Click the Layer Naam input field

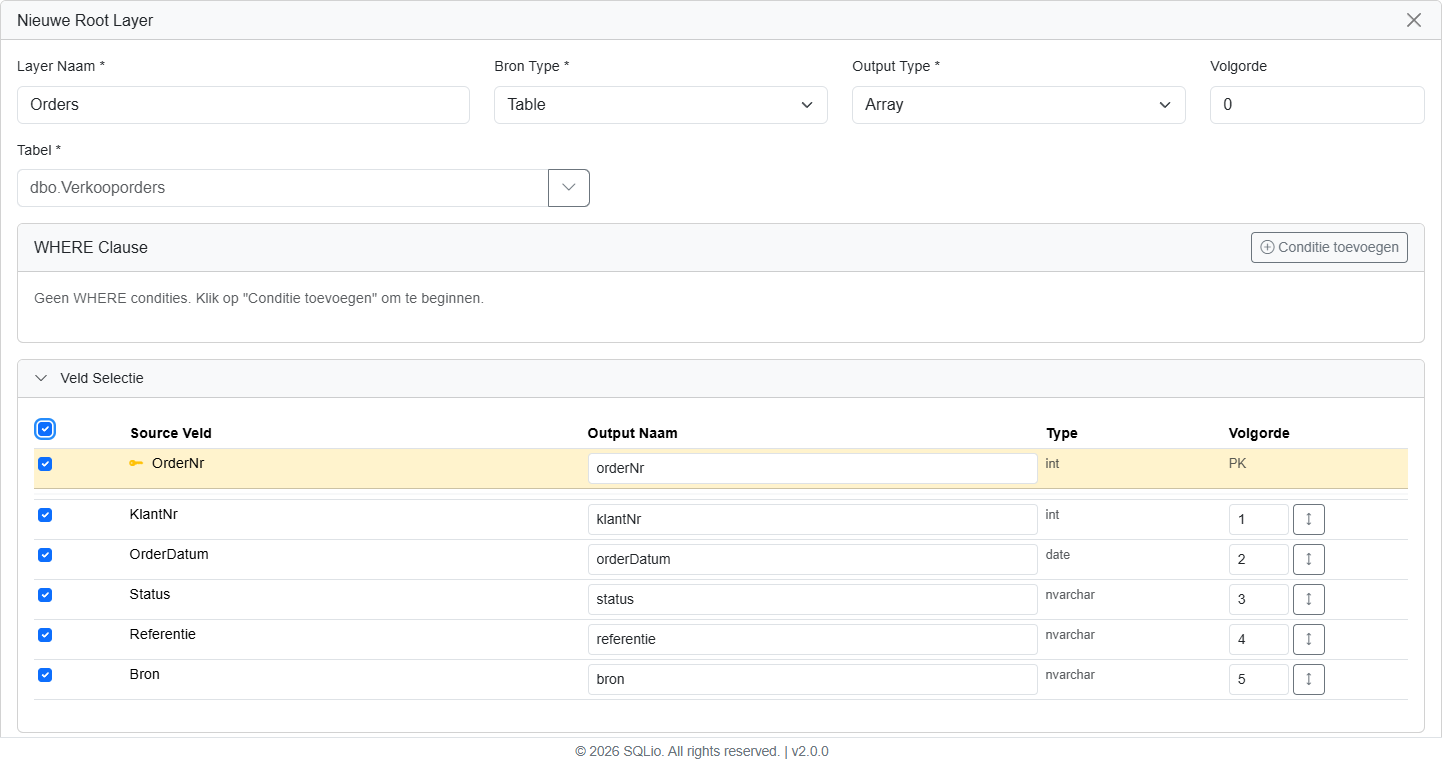[x=243, y=105]
